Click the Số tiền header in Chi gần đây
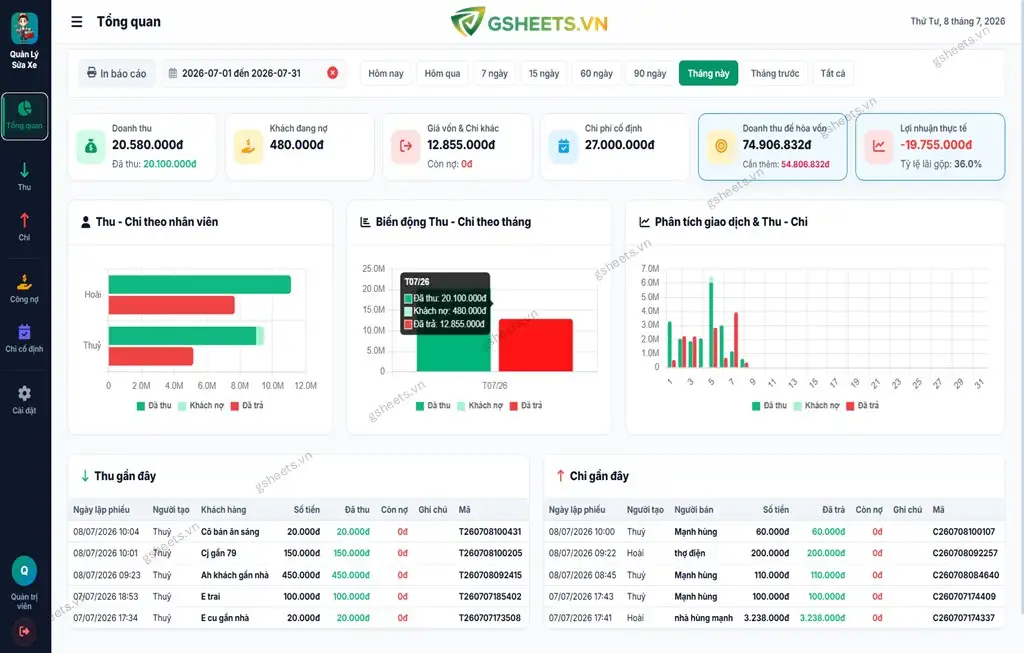 pyautogui.click(x=776, y=510)
